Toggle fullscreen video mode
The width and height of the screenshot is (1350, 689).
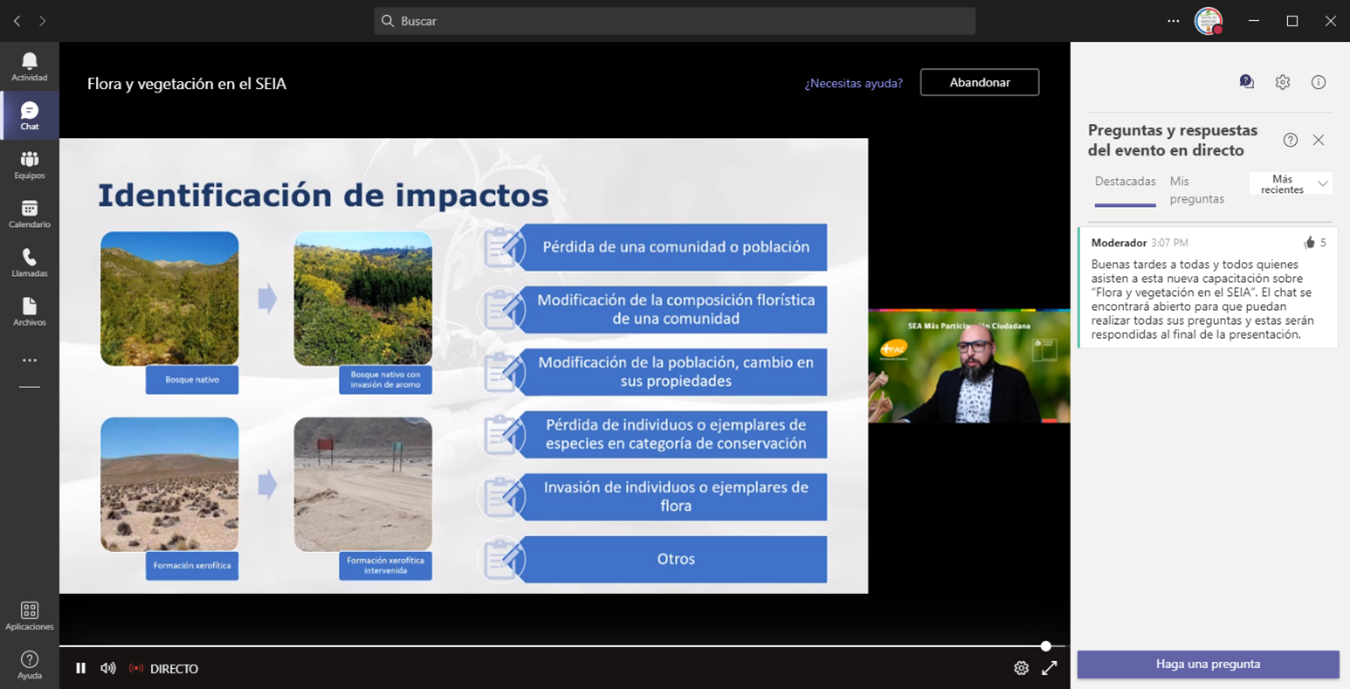[x=1049, y=668]
